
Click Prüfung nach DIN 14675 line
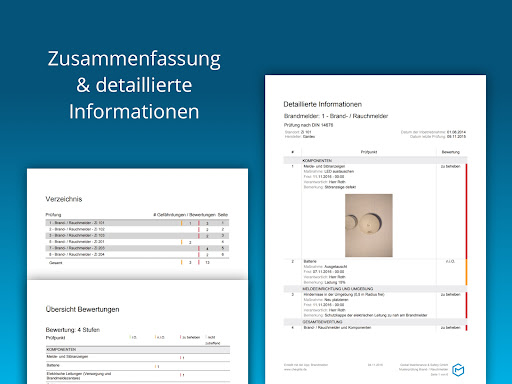click(308, 125)
